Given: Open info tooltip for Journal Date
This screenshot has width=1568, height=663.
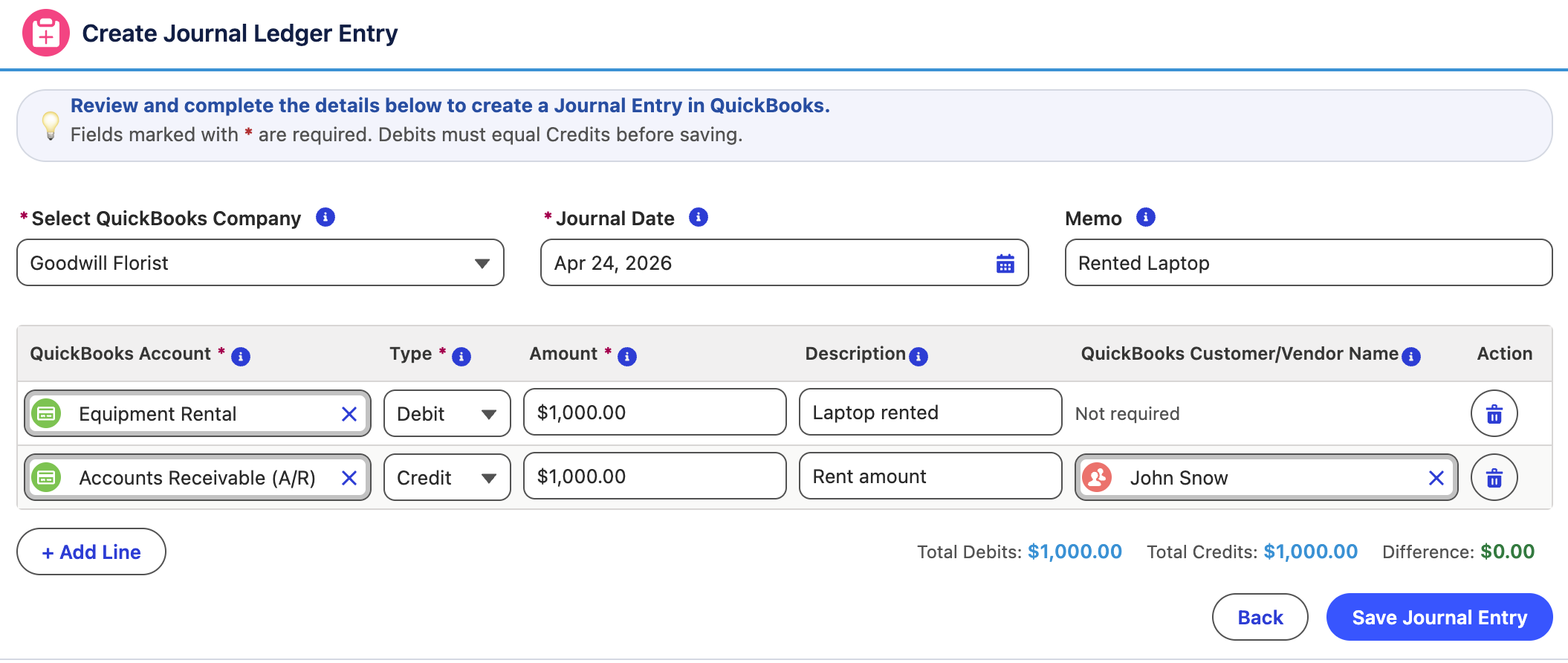Looking at the screenshot, I should click(x=699, y=217).
